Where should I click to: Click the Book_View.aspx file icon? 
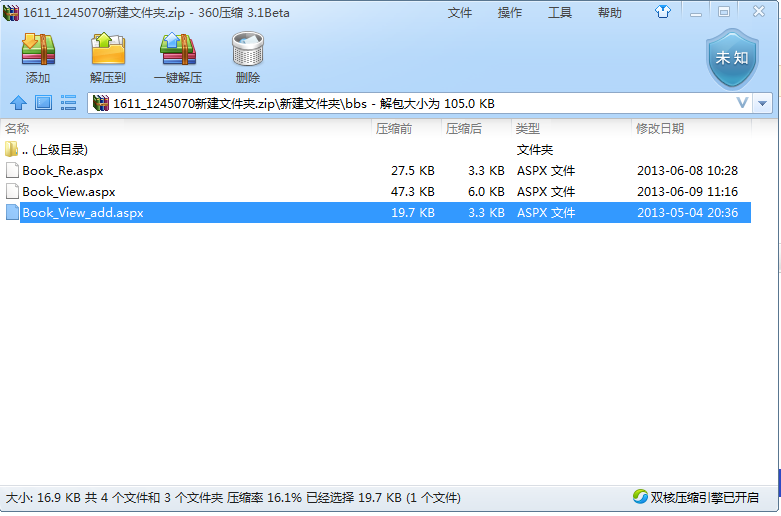click(12, 191)
